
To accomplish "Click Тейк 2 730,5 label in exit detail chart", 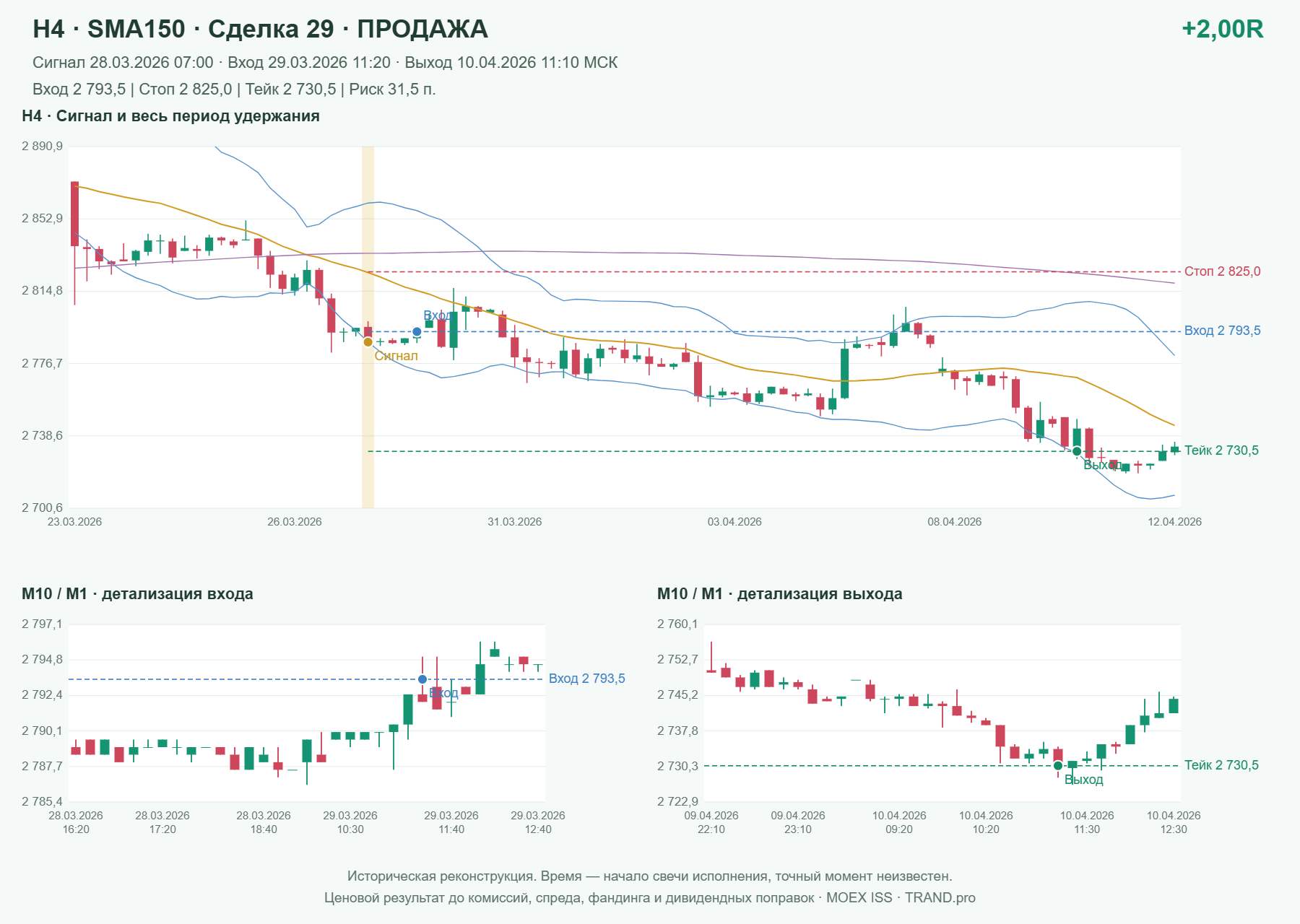I will coord(1221,765).
